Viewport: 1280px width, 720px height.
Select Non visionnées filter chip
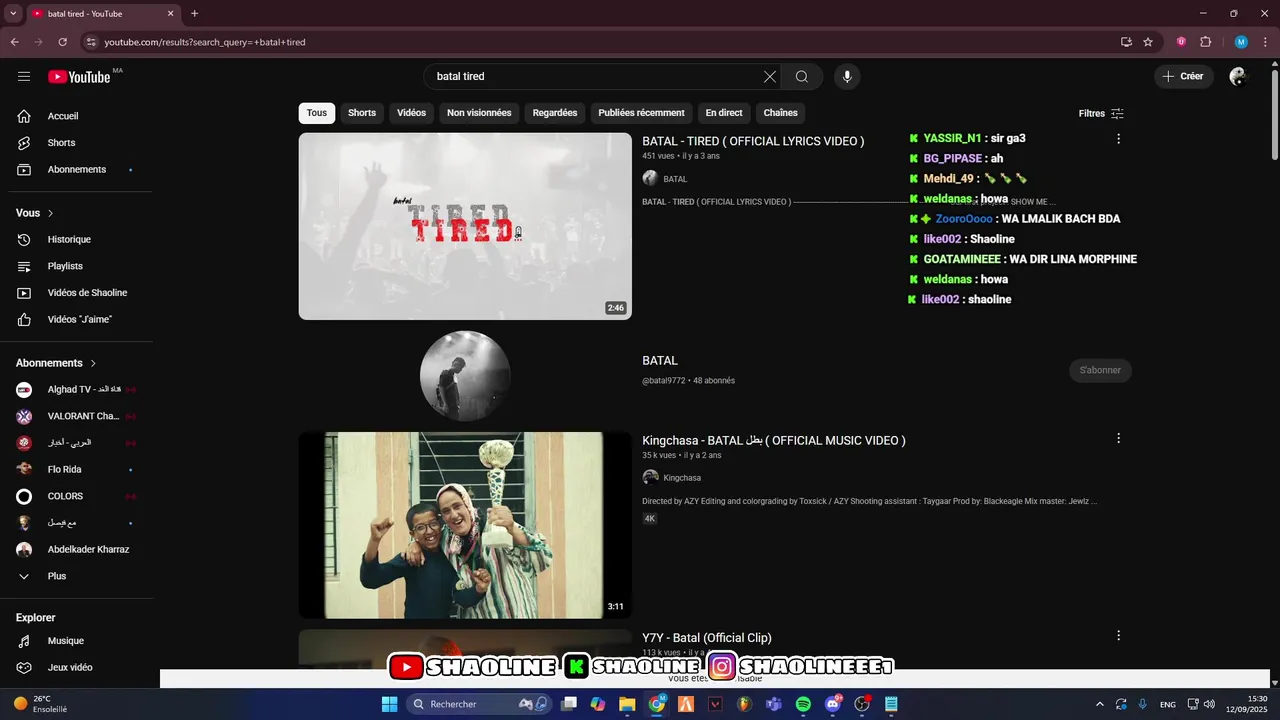[479, 113]
